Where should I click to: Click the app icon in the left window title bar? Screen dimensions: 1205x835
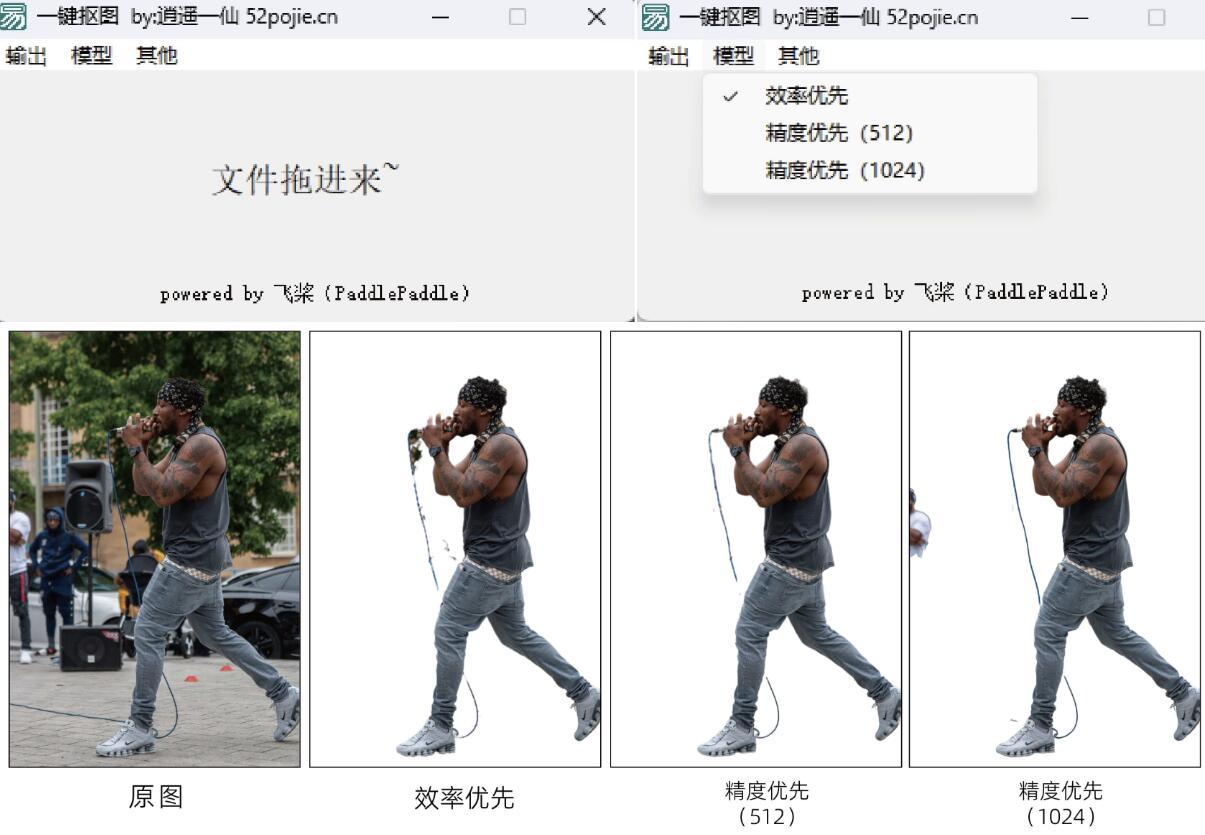(x=14, y=17)
